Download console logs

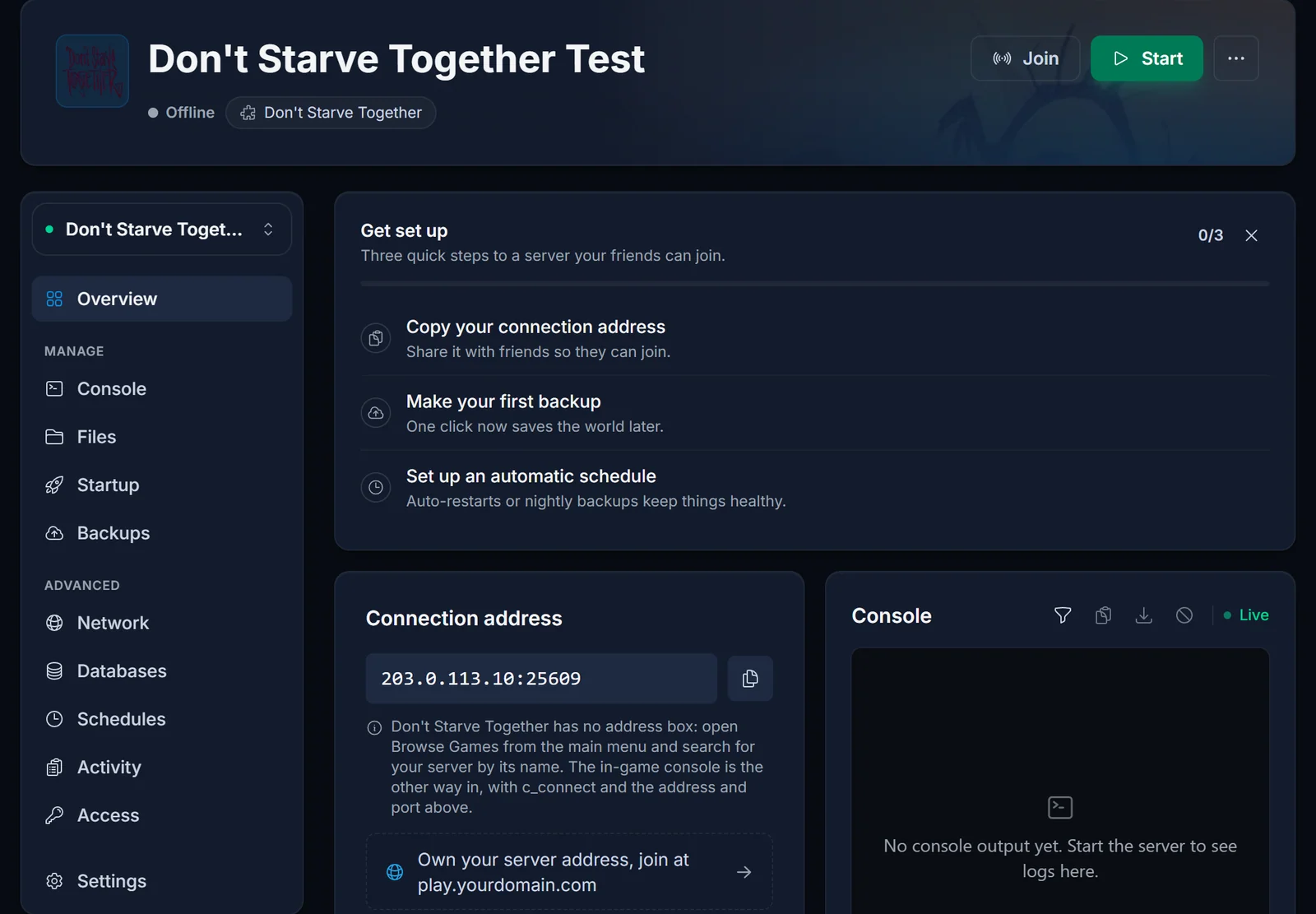[x=1143, y=615]
